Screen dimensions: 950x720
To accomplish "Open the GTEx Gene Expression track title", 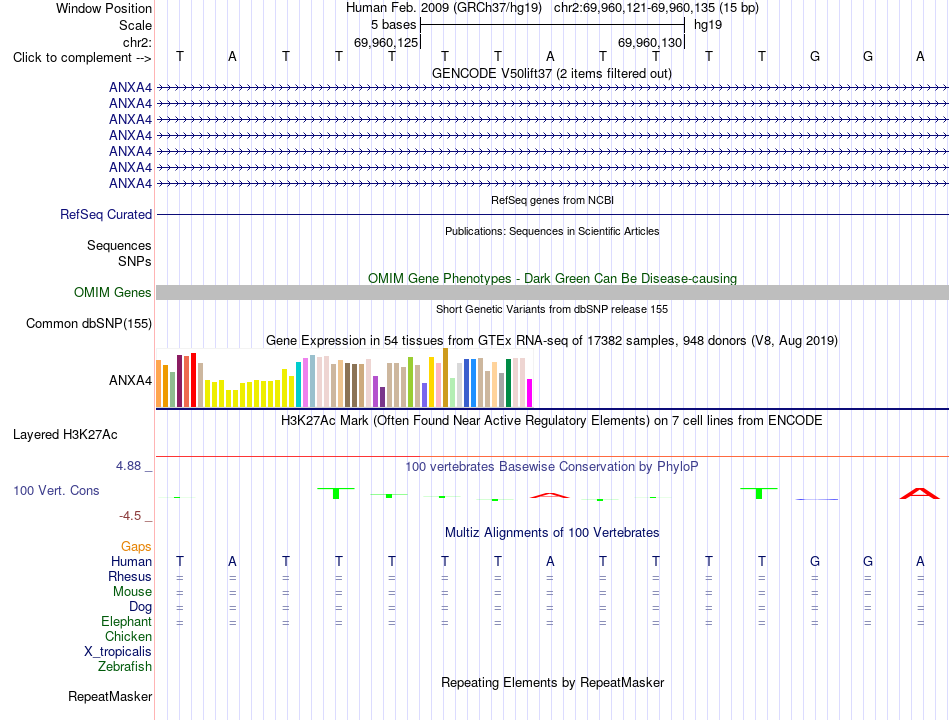I will 551,341.
